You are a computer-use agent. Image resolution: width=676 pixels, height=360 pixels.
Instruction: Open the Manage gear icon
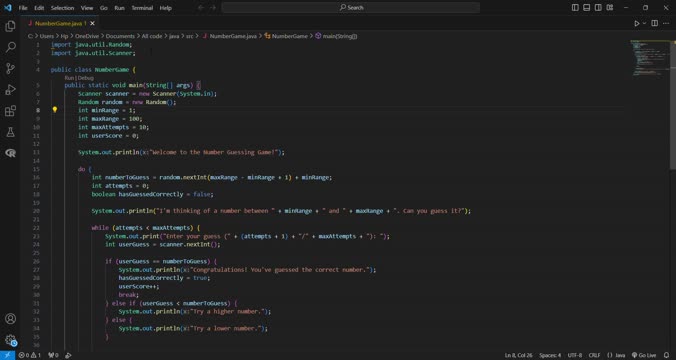pyautogui.click(x=10, y=340)
